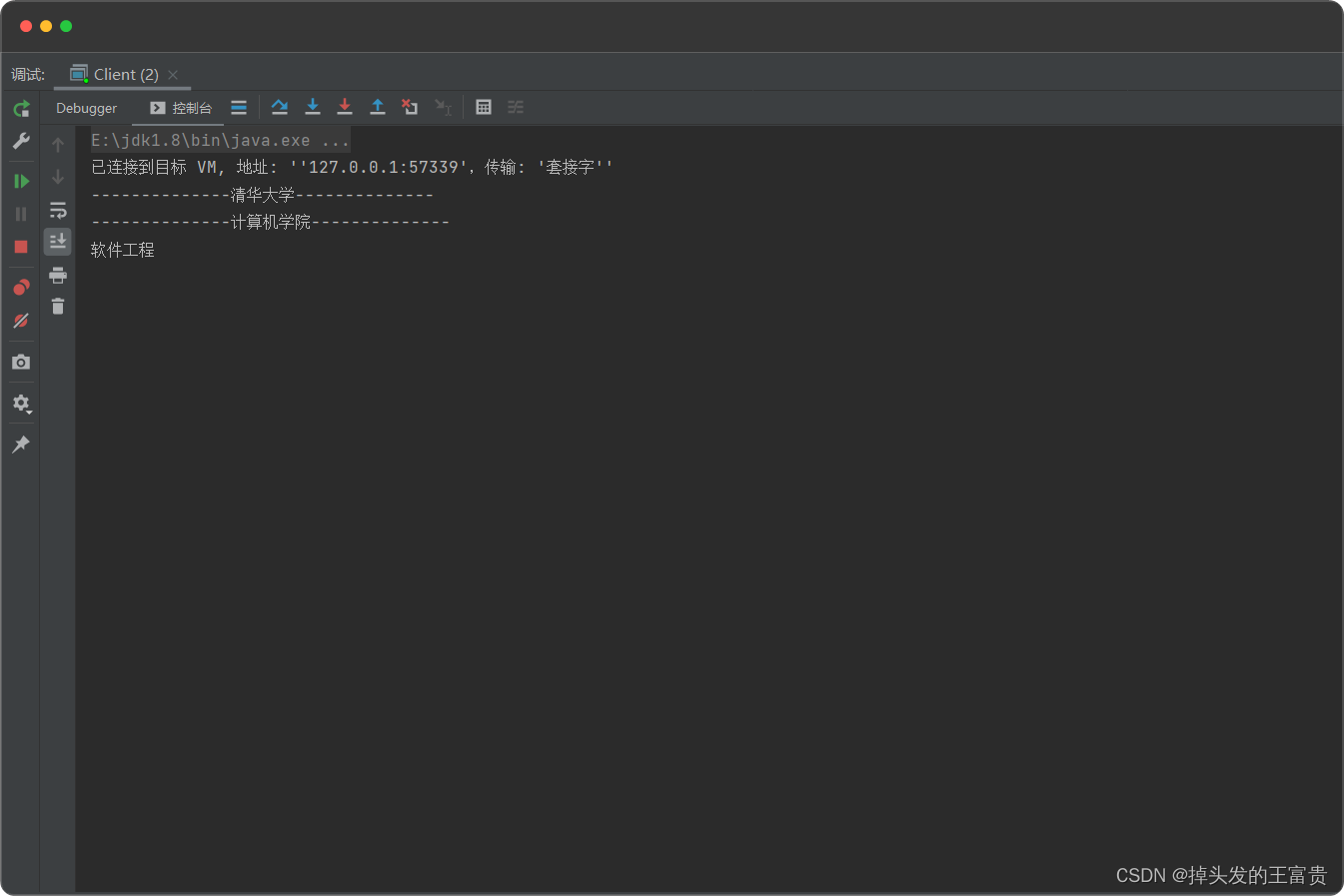Viewport: 1344px width, 896px height.
Task: Get thread dump via camera icon
Action: pos(21,362)
